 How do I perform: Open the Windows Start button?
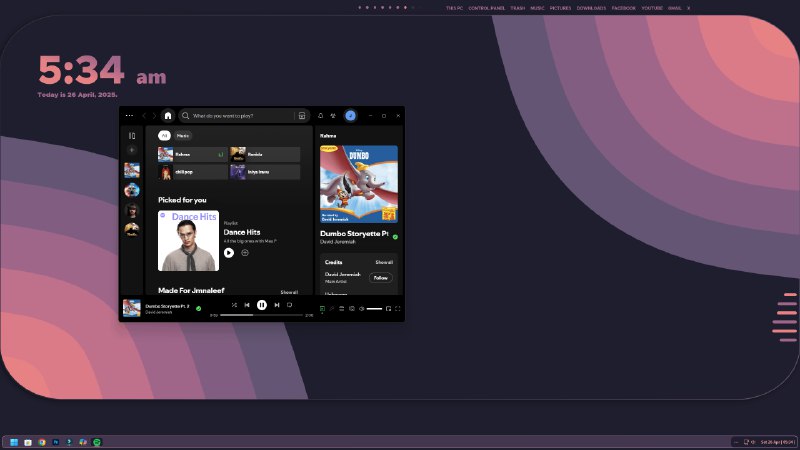(x=14, y=442)
